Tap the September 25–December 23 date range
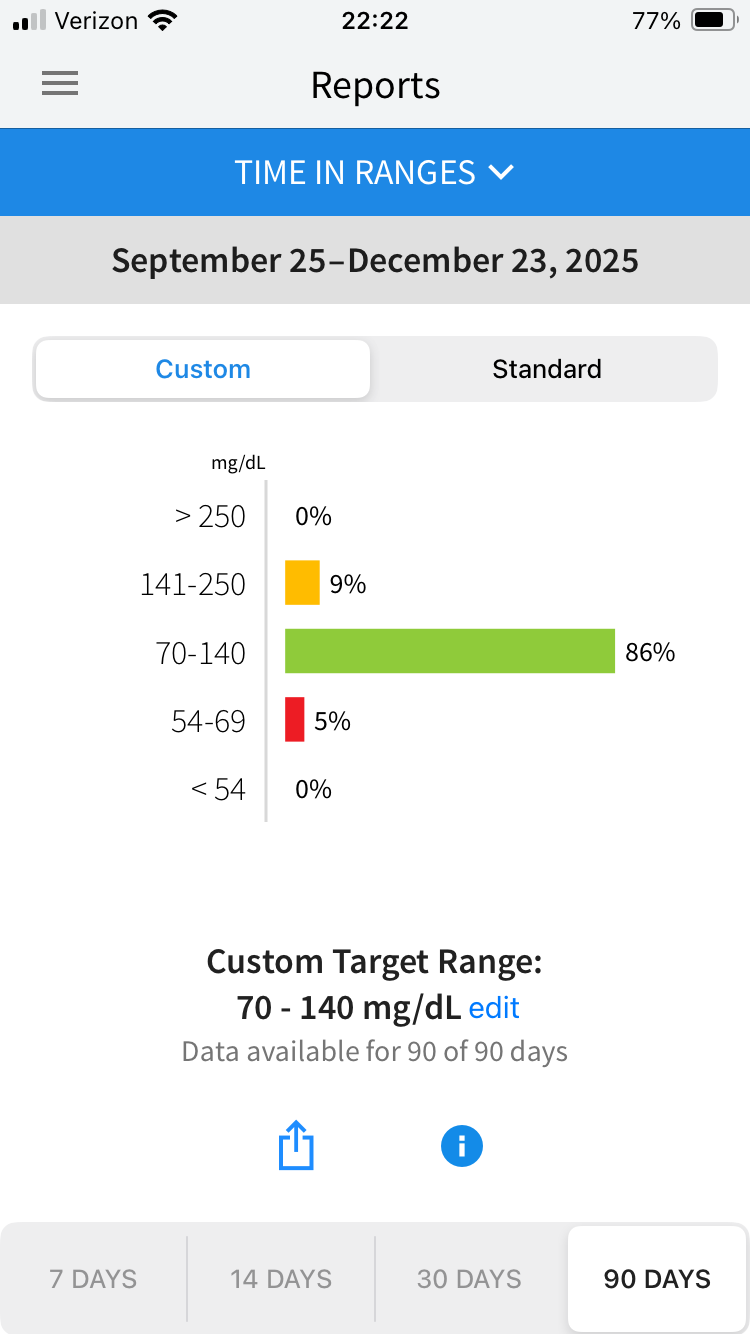 click(x=375, y=260)
